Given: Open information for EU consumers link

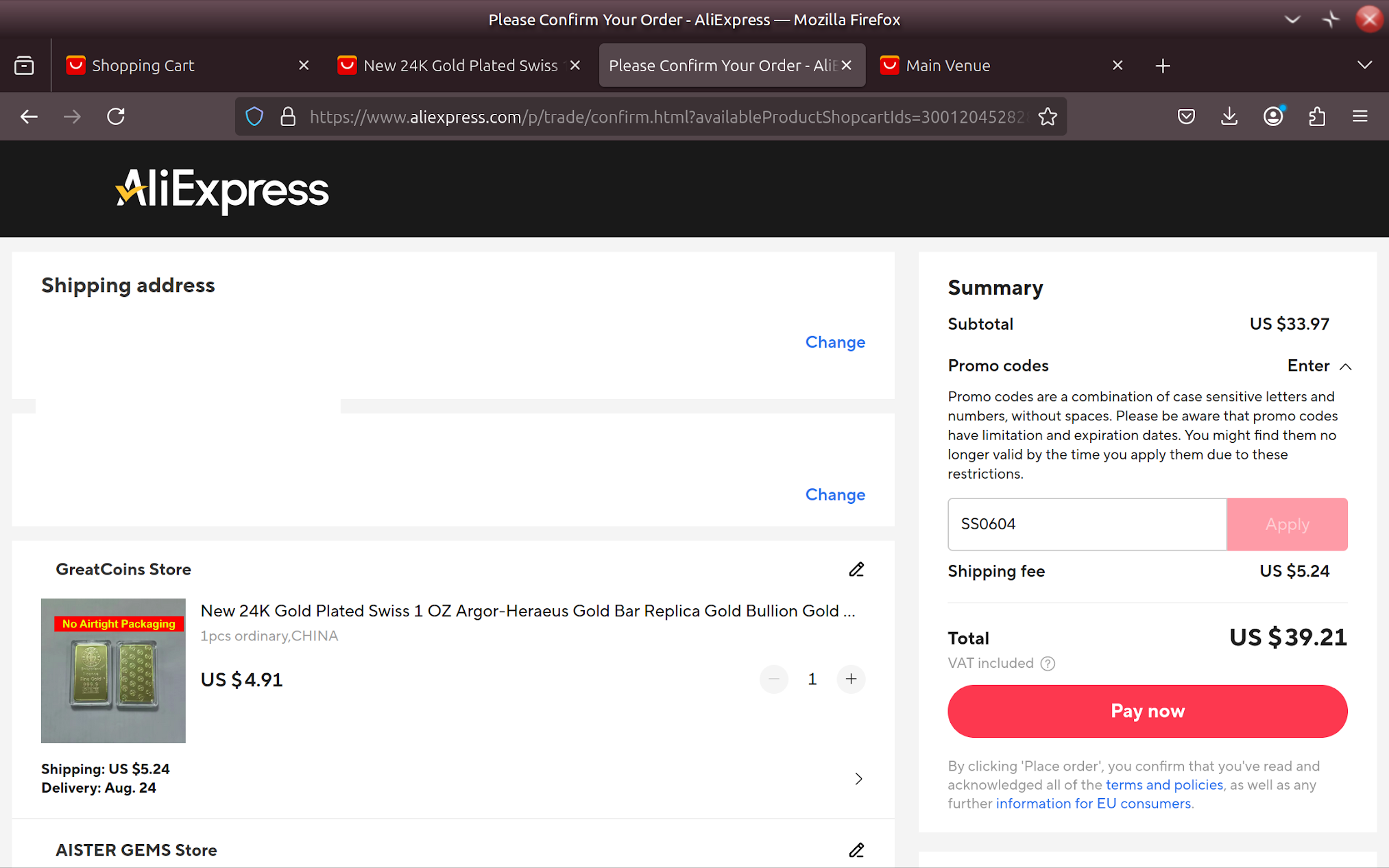Looking at the screenshot, I should (1094, 804).
